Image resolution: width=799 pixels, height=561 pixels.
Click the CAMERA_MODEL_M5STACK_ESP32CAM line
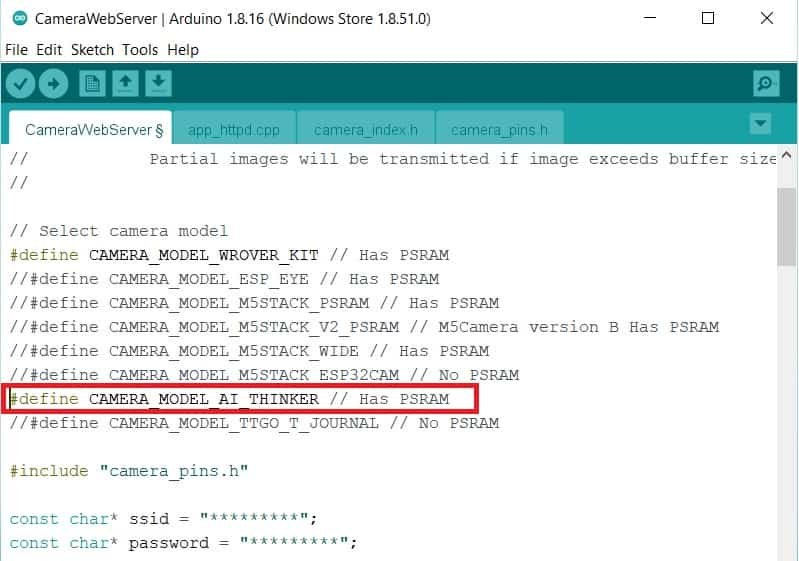tap(264, 375)
